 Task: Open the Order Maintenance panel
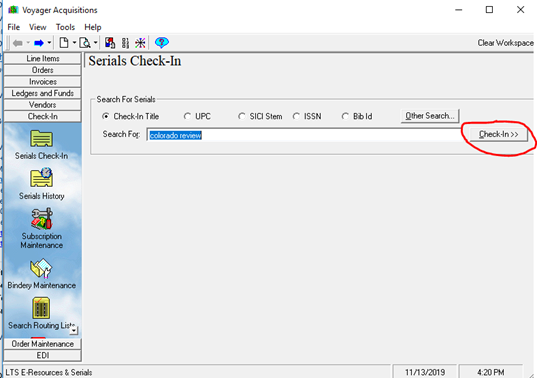[x=42, y=344]
